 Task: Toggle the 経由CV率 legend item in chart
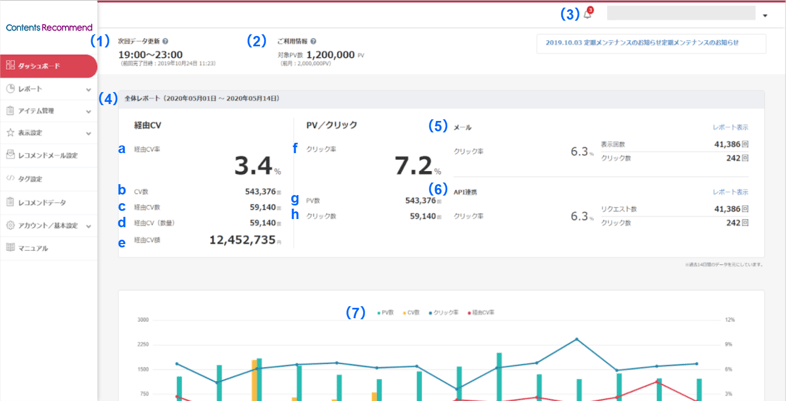[x=481, y=312]
